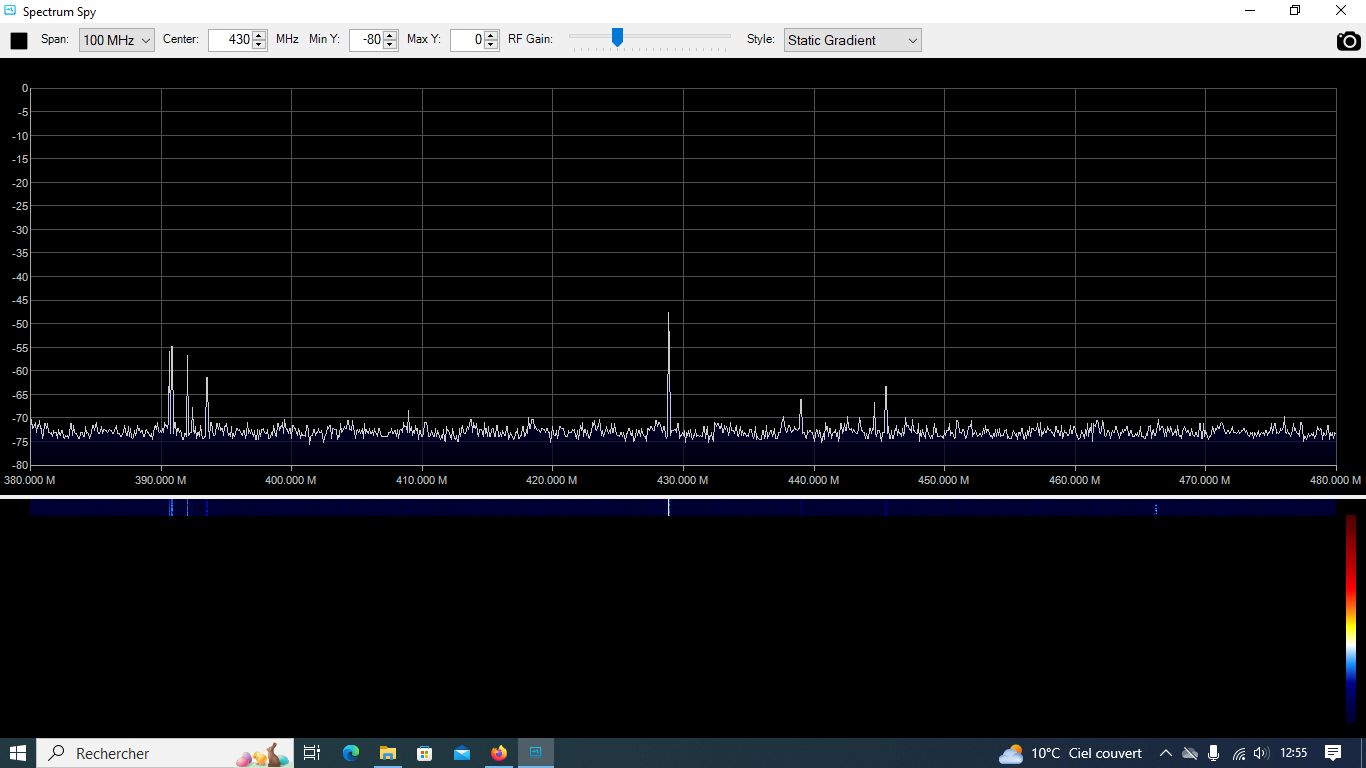Launch Firefox from the taskbar
The image size is (1366, 768).
point(498,753)
